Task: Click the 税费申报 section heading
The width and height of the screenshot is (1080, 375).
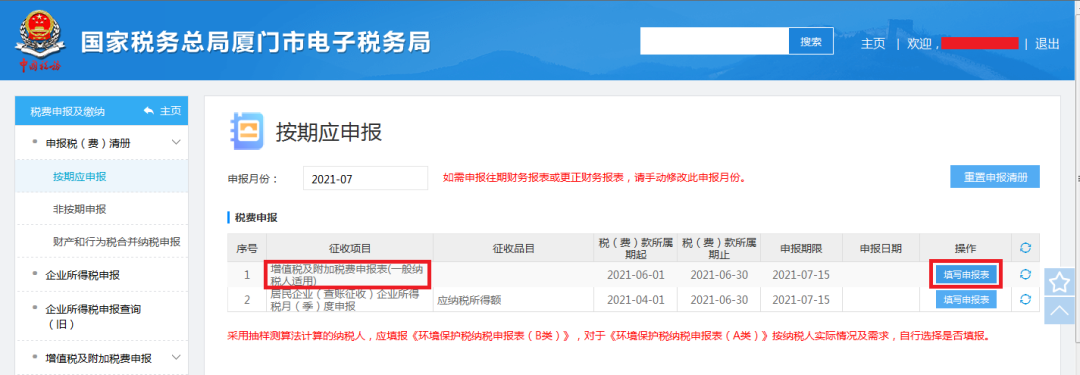Action: [x=256, y=218]
